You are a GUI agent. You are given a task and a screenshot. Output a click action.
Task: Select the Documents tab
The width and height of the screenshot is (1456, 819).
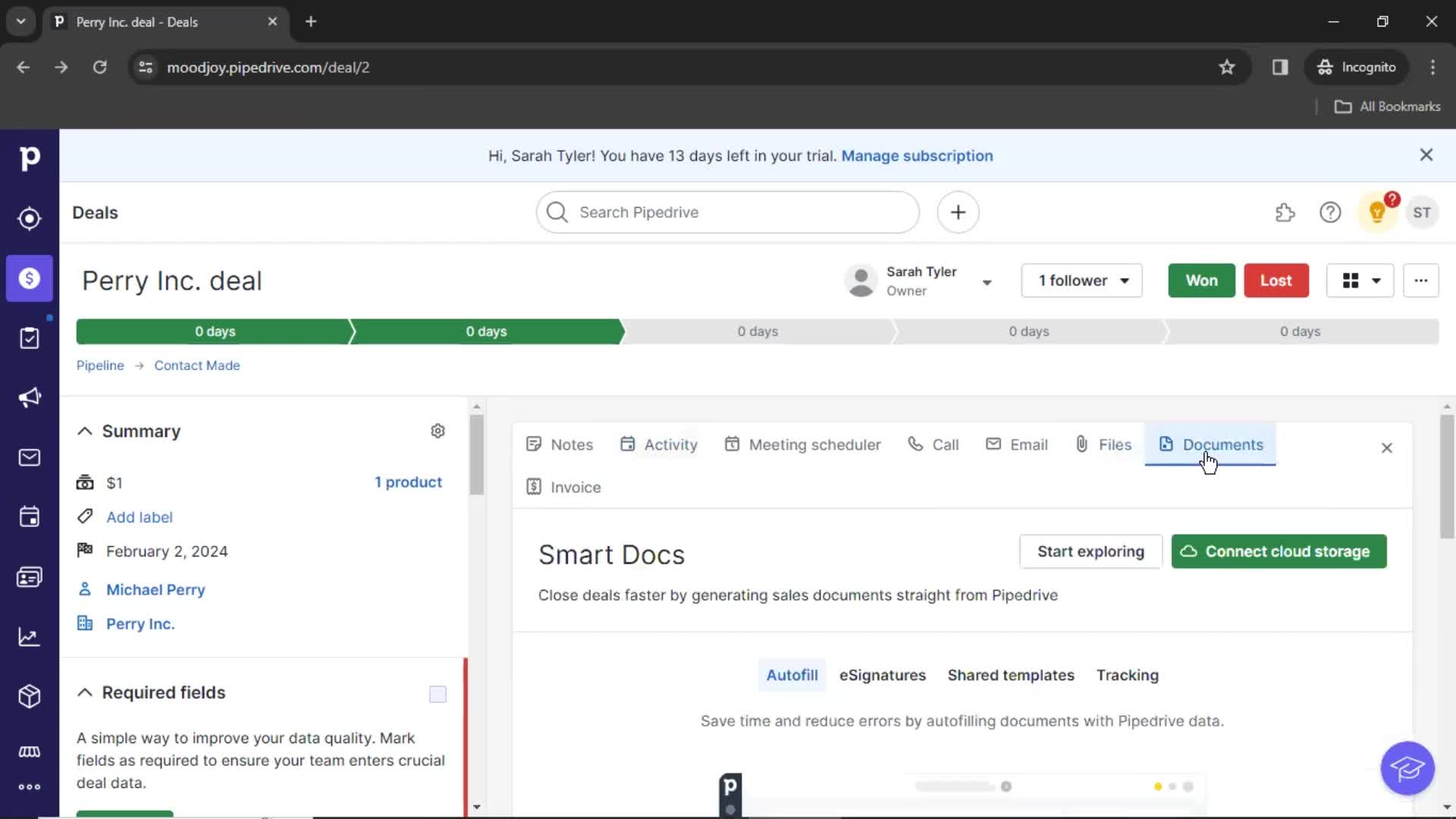click(1211, 444)
